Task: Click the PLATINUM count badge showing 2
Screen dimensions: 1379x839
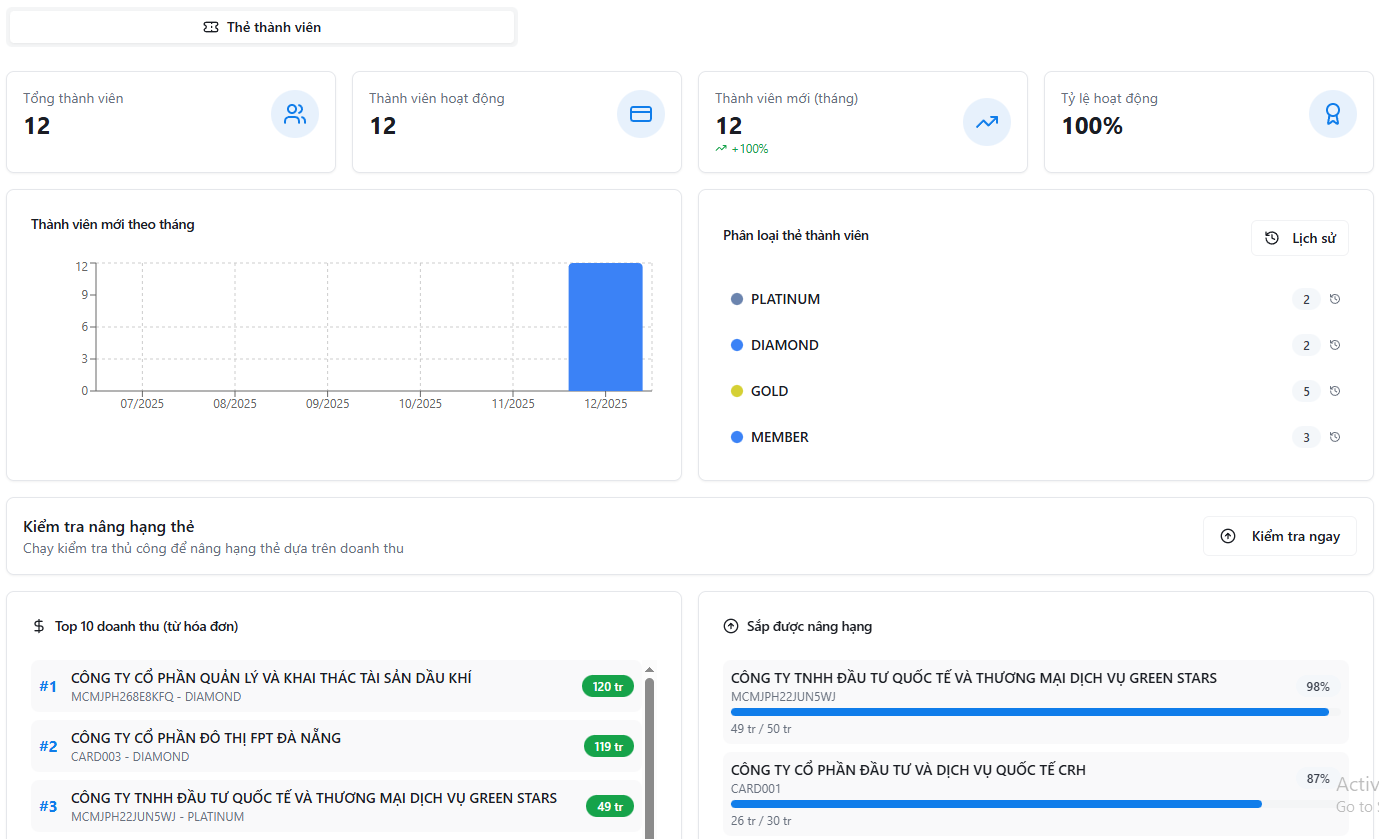Action: point(1306,299)
